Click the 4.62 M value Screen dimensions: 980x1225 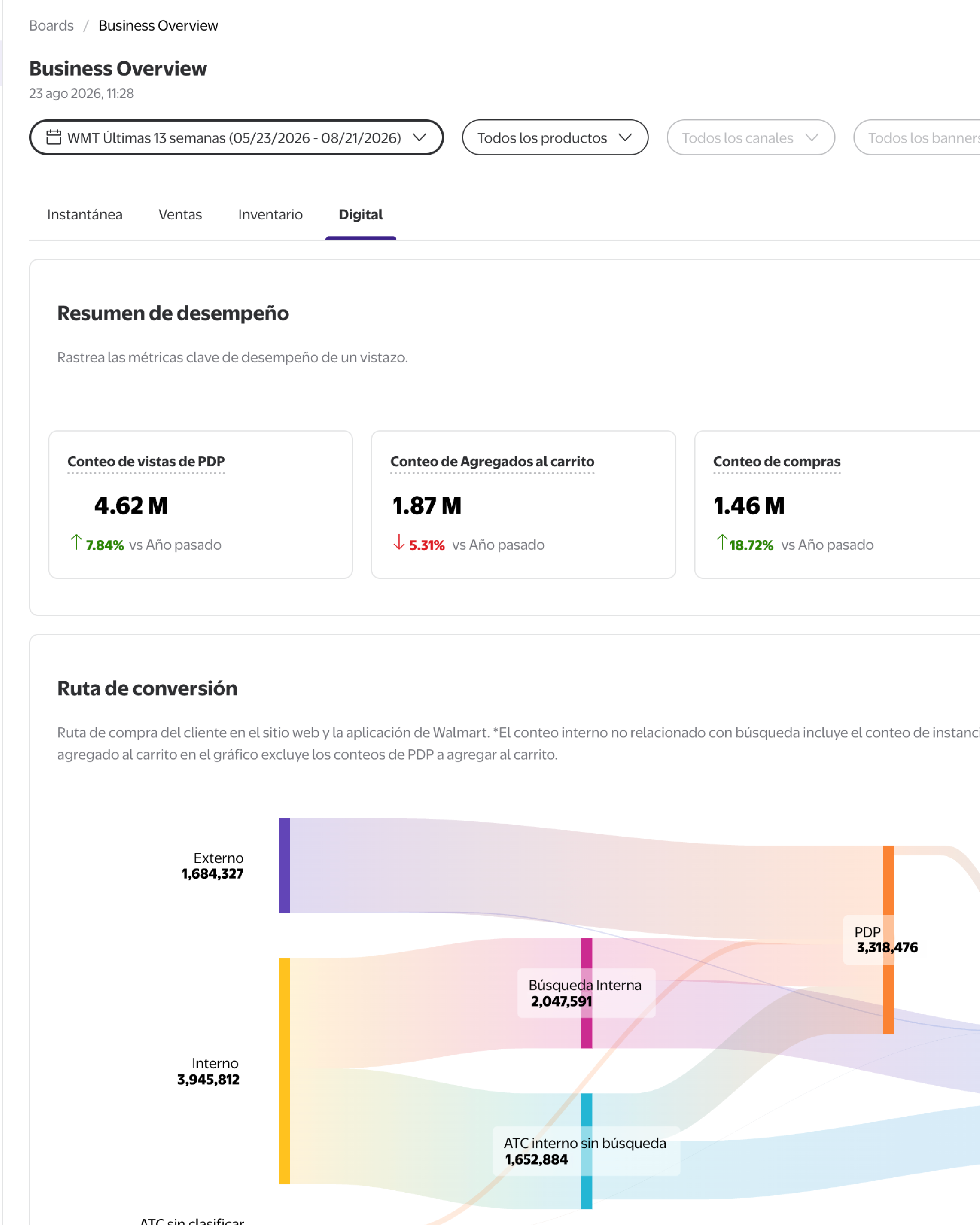pos(131,505)
